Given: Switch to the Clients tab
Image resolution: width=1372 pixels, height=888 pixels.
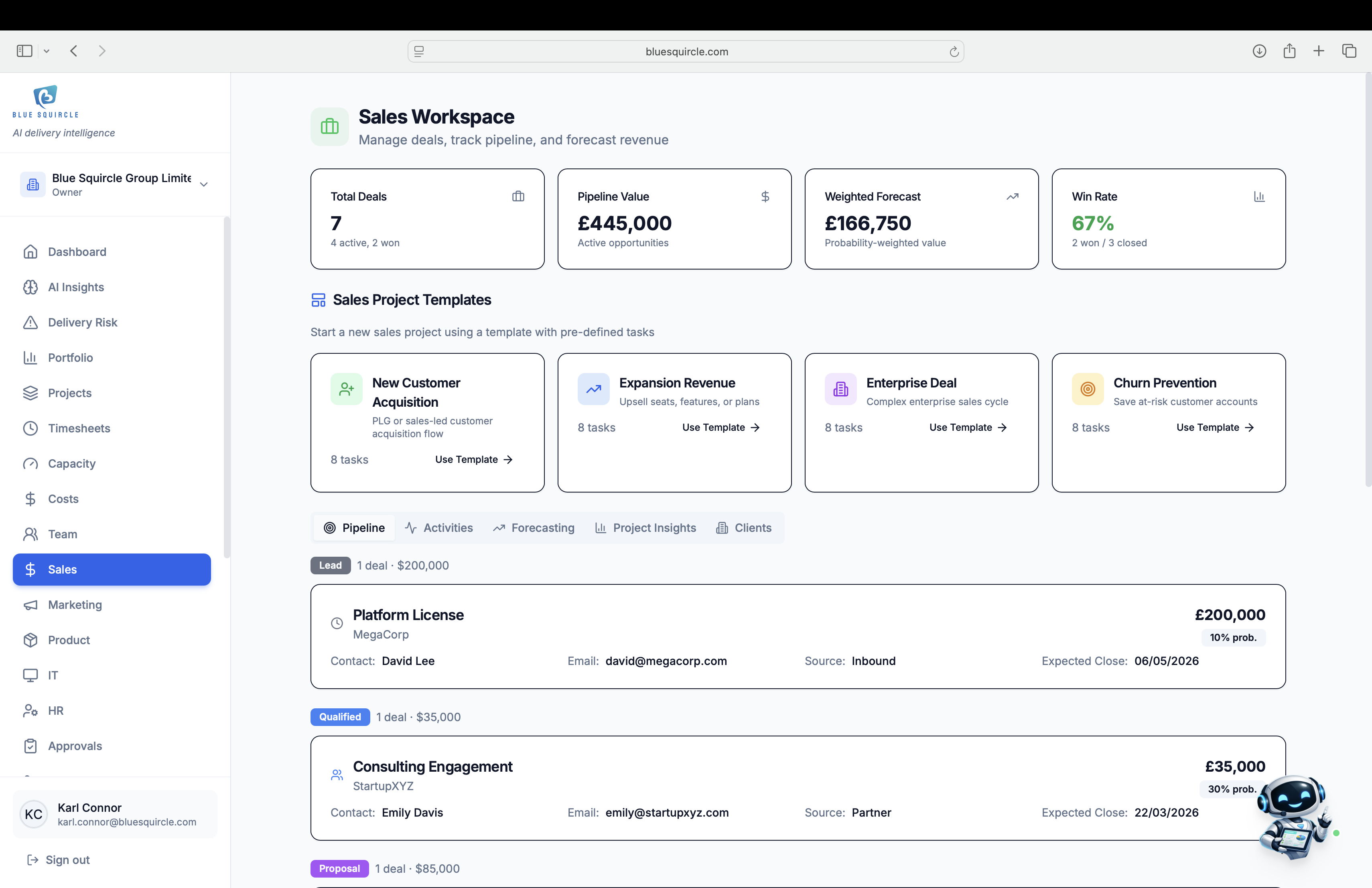Looking at the screenshot, I should (x=743, y=528).
